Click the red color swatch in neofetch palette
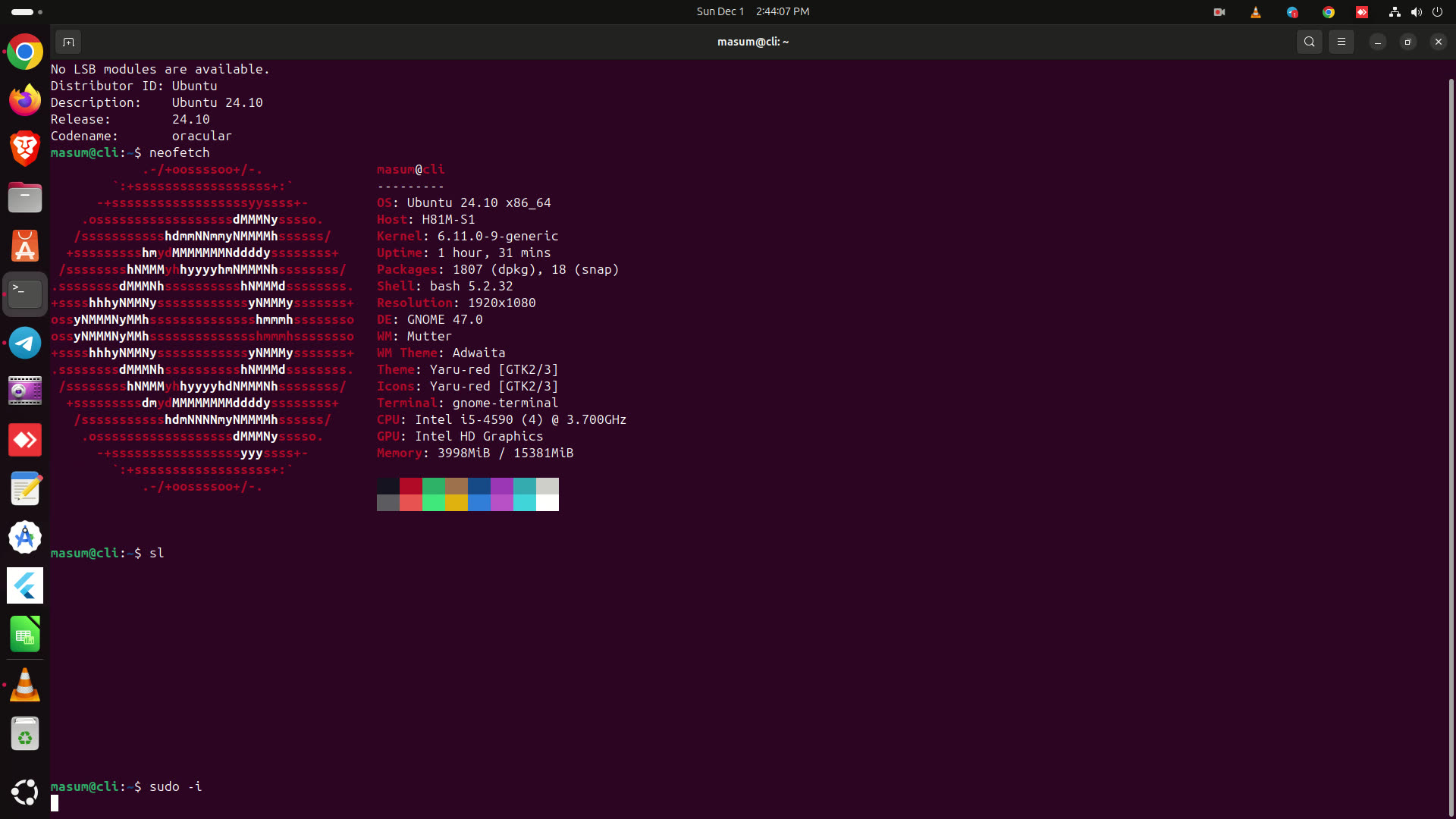The height and width of the screenshot is (819, 1456). point(411,486)
